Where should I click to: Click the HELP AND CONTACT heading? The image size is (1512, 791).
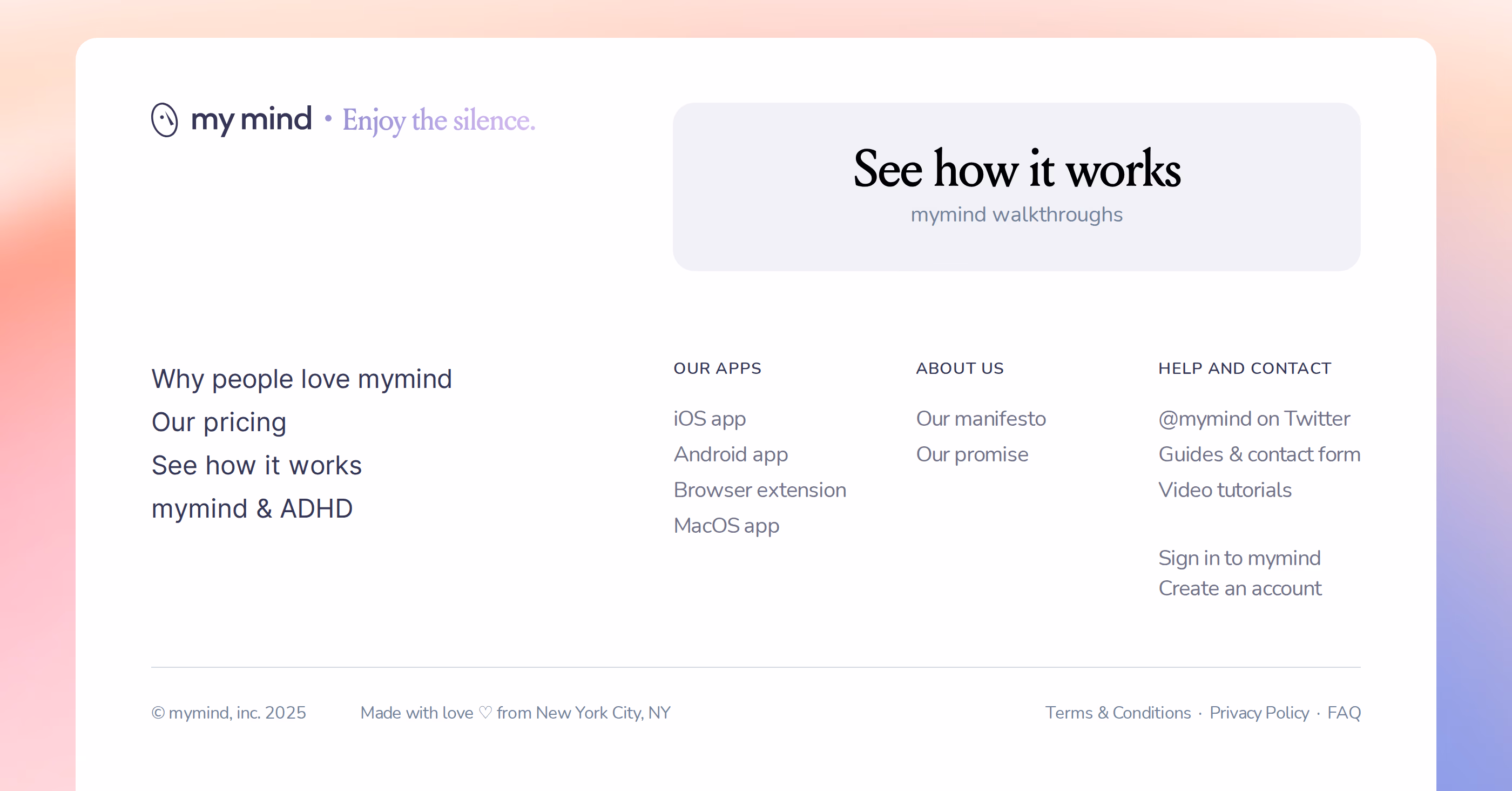click(x=1245, y=368)
